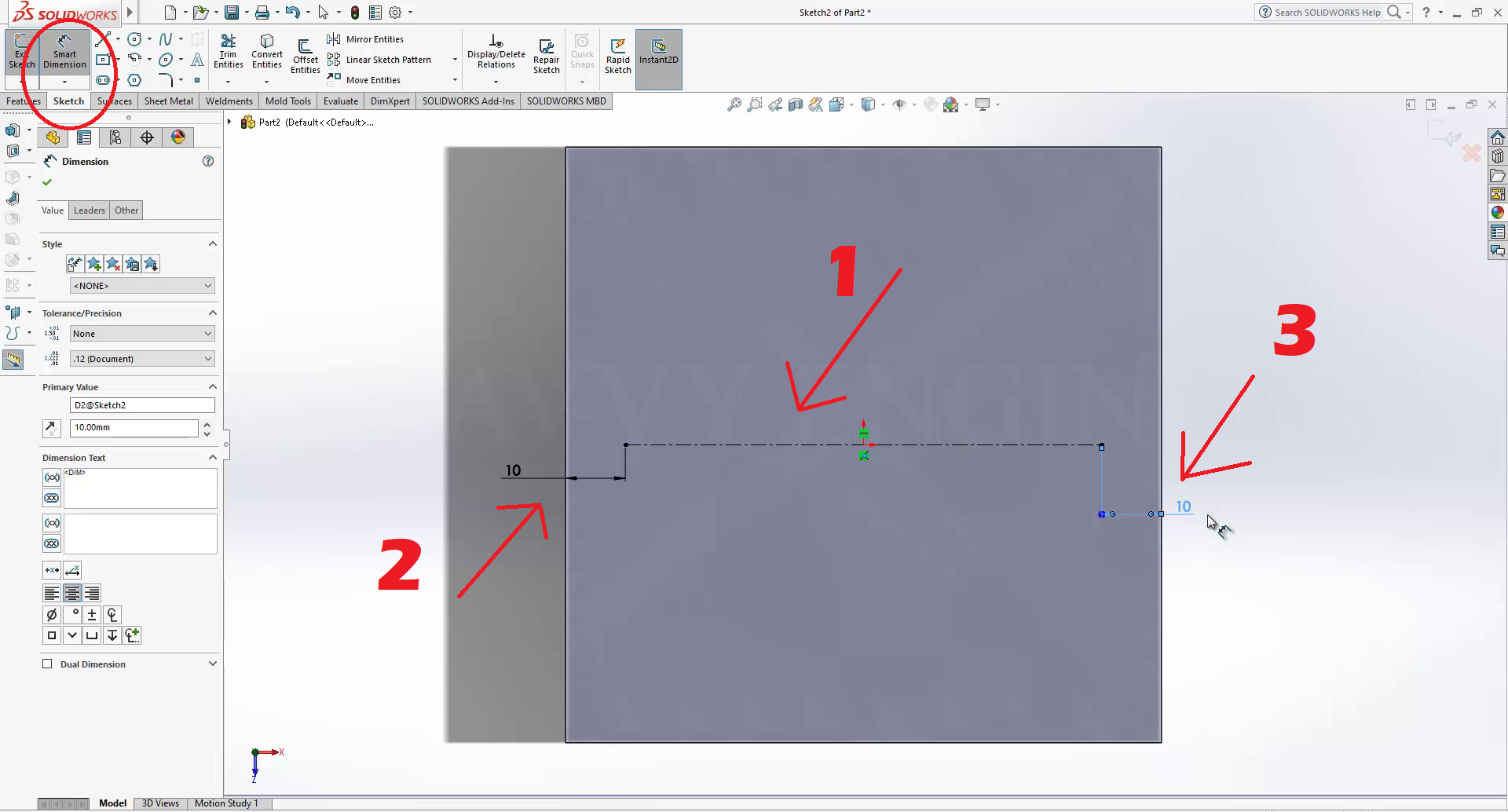The width and height of the screenshot is (1508, 812).
Task: Open the Style <NONE> dropdown
Action: (x=142, y=286)
